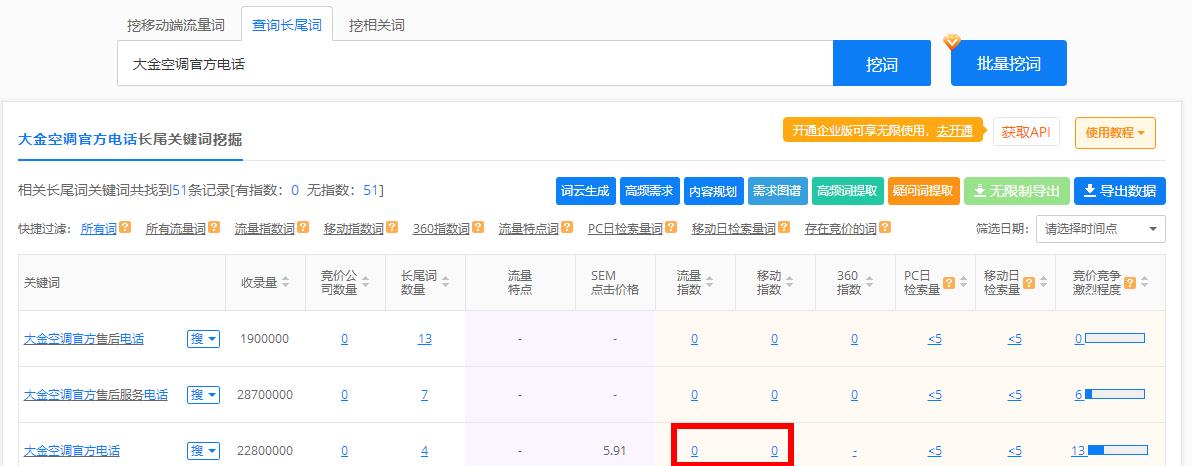
Task: Click help icon next to 360指数词
Action: pos(478,227)
